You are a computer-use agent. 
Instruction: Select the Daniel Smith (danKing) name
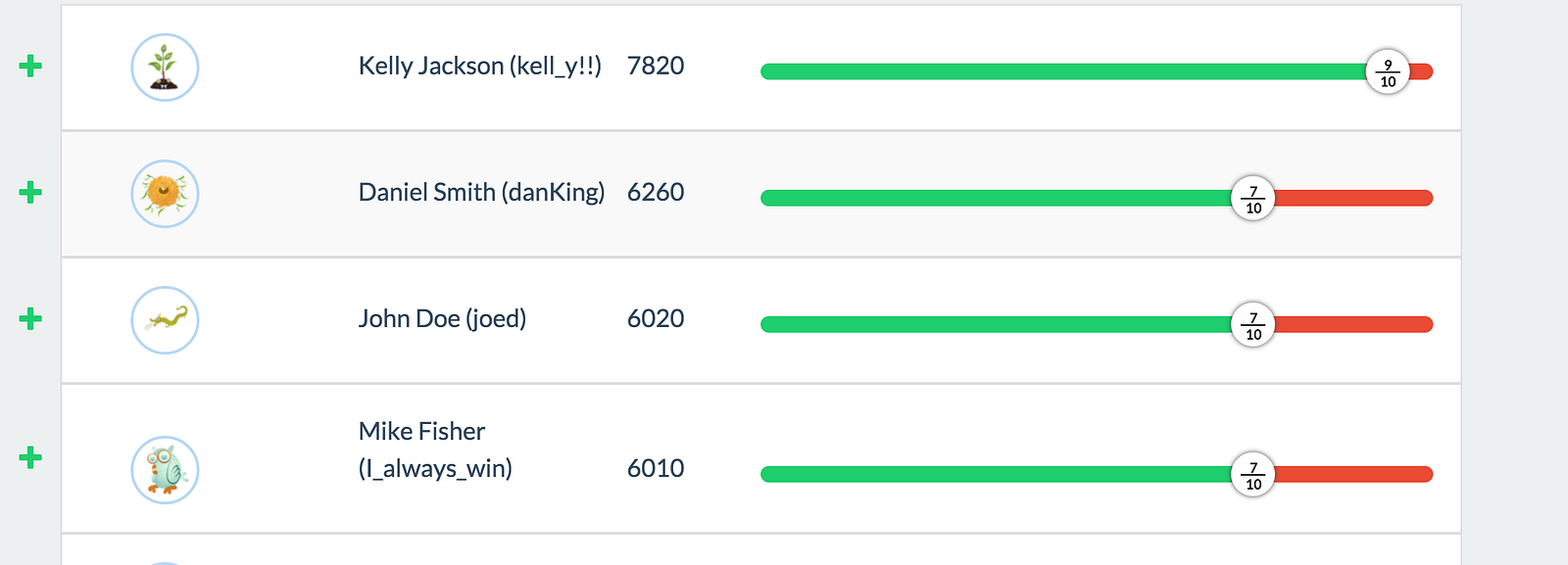pyautogui.click(x=481, y=192)
